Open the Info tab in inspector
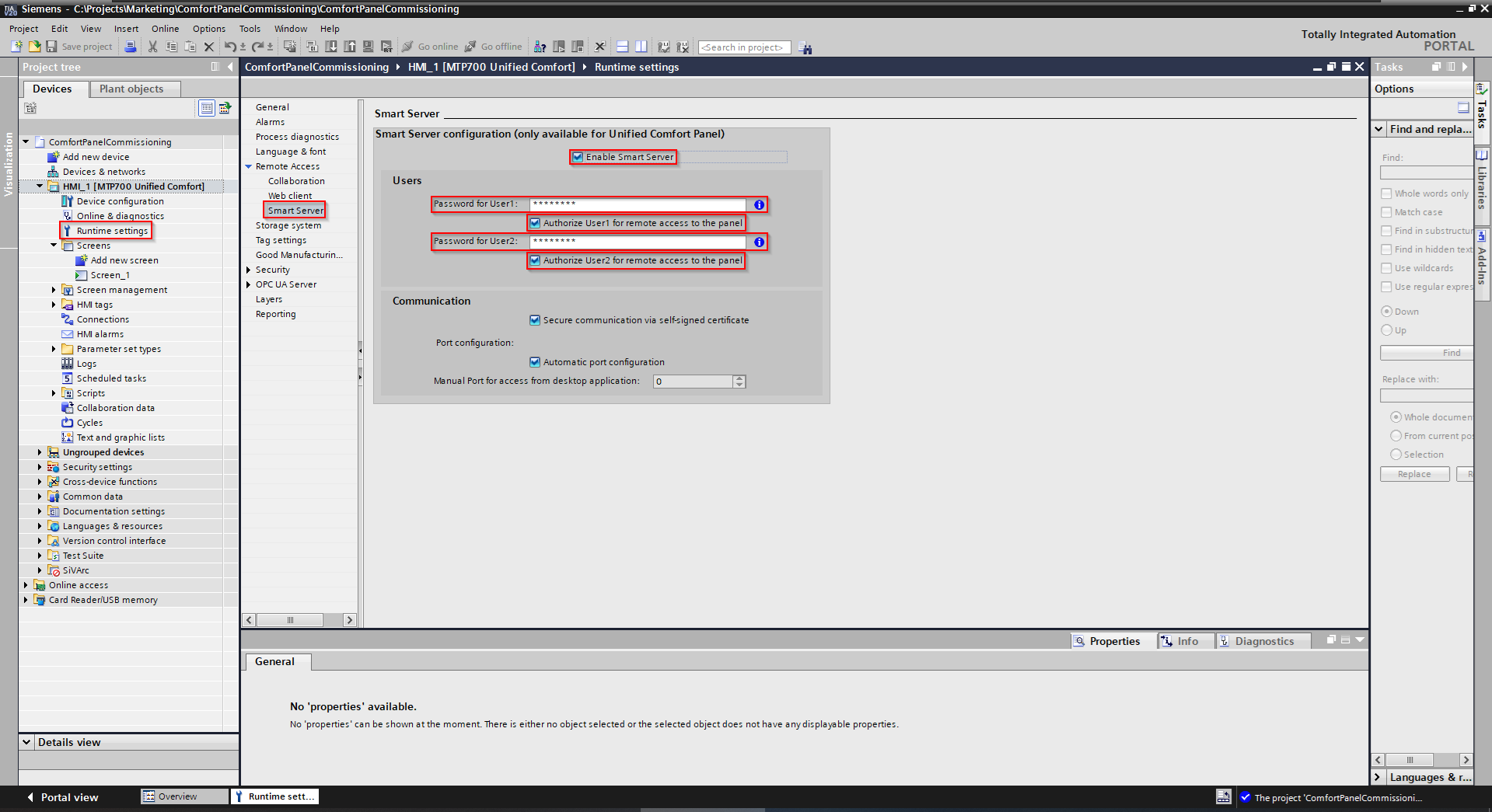Viewport: 1492px width, 812px height. 1186,641
